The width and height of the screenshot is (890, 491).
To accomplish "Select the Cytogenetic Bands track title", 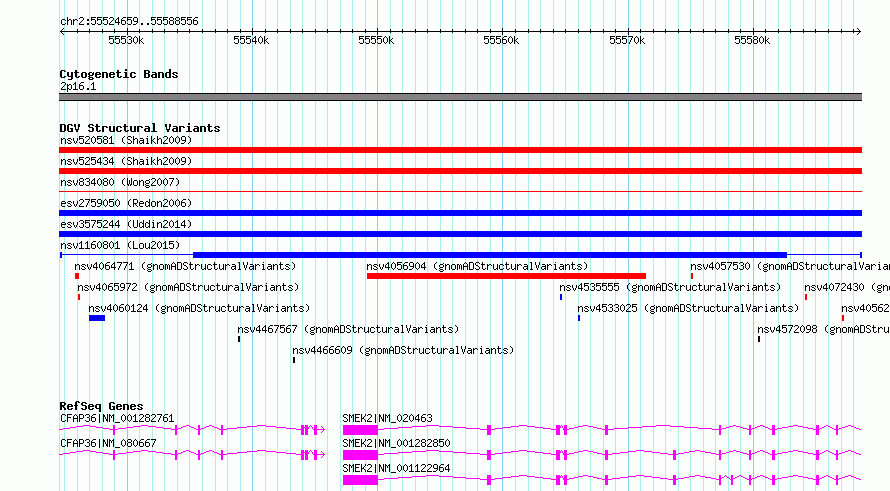I will click(x=119, y=74).
